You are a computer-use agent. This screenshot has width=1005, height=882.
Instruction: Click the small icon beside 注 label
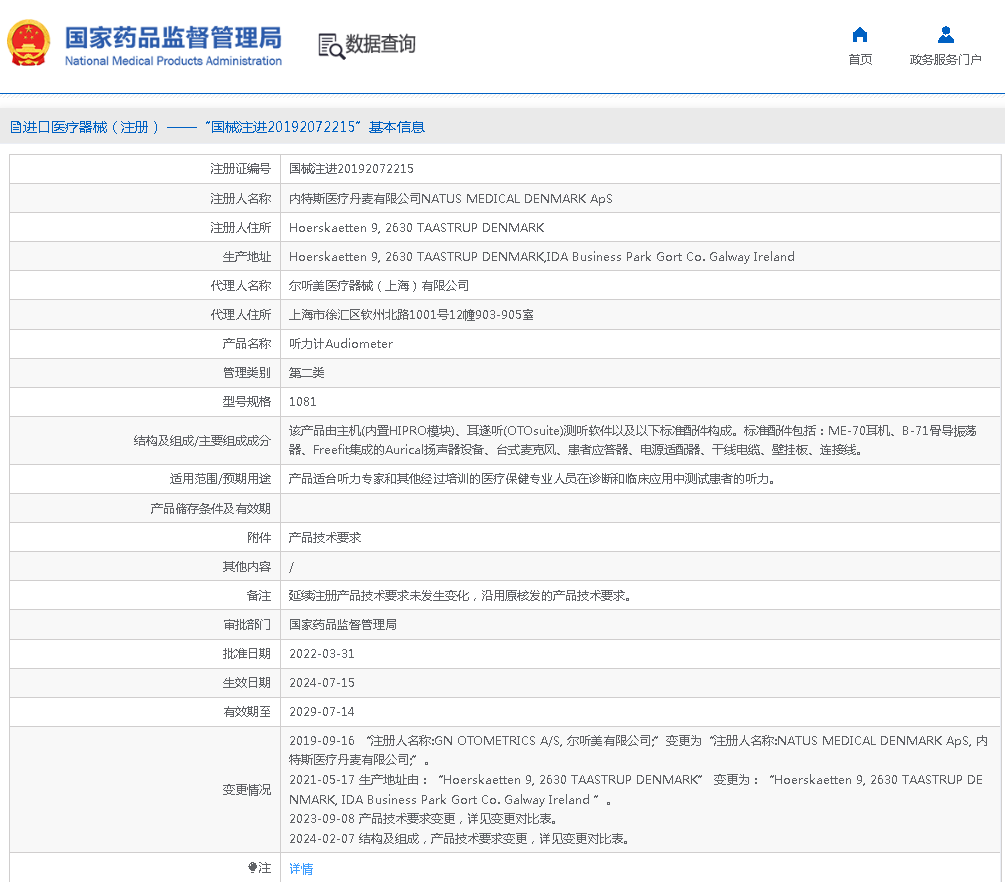[252, 868]
